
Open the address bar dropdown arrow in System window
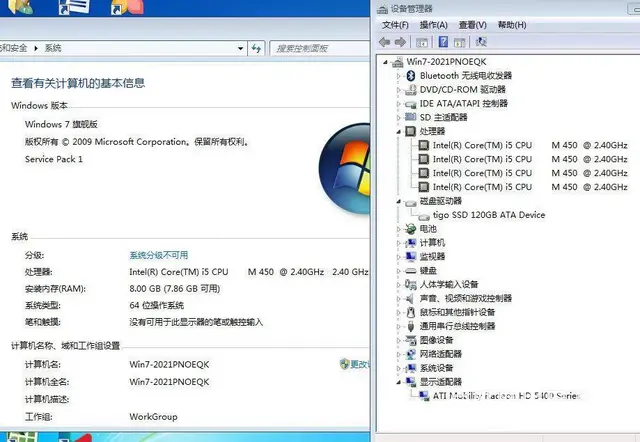pyautogui.click(x=240, y=49)
